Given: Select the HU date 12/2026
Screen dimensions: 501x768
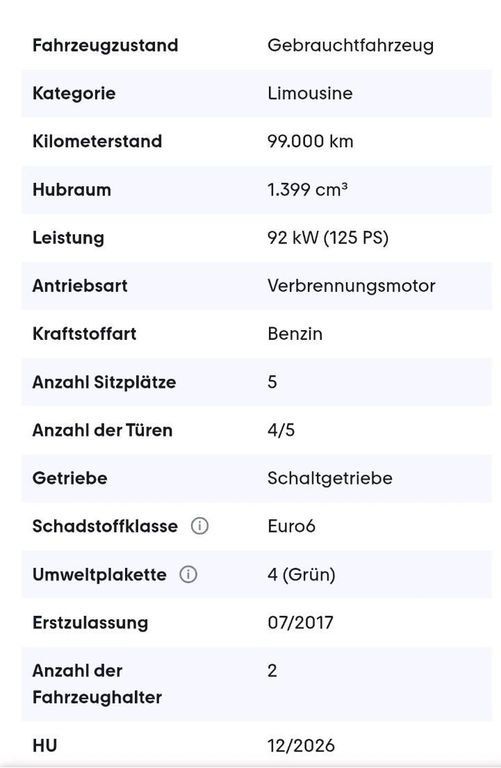Looking at the screenshot, I should click(x=301, y=745).
